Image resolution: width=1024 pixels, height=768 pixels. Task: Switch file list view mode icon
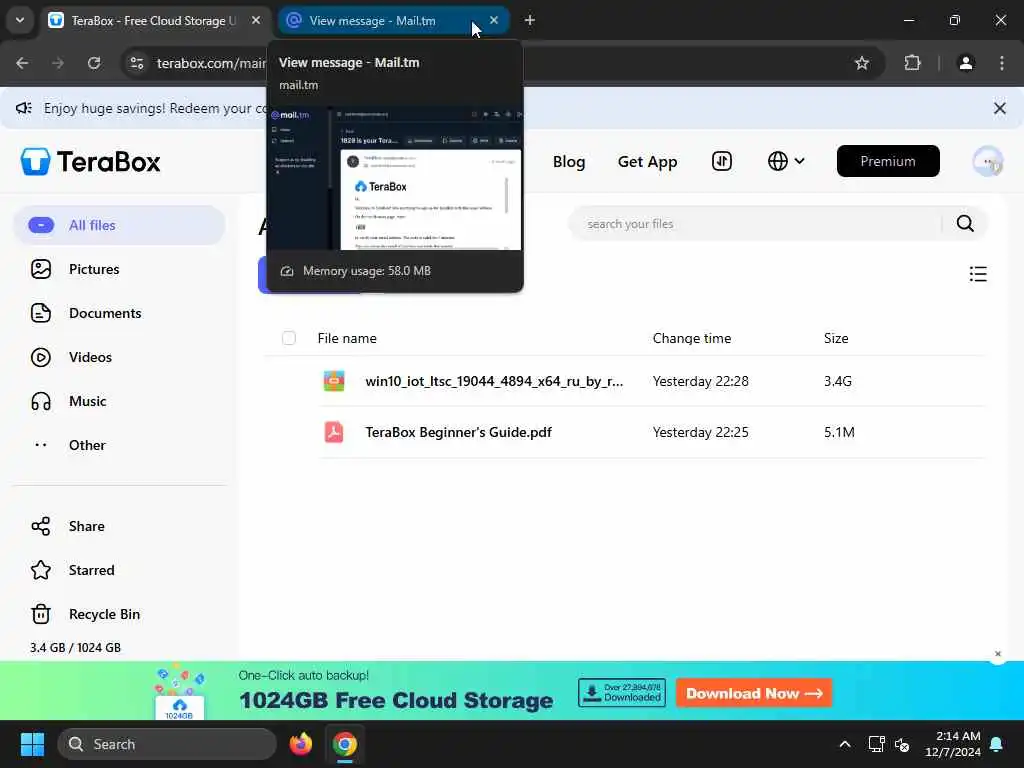click(978, 274)
